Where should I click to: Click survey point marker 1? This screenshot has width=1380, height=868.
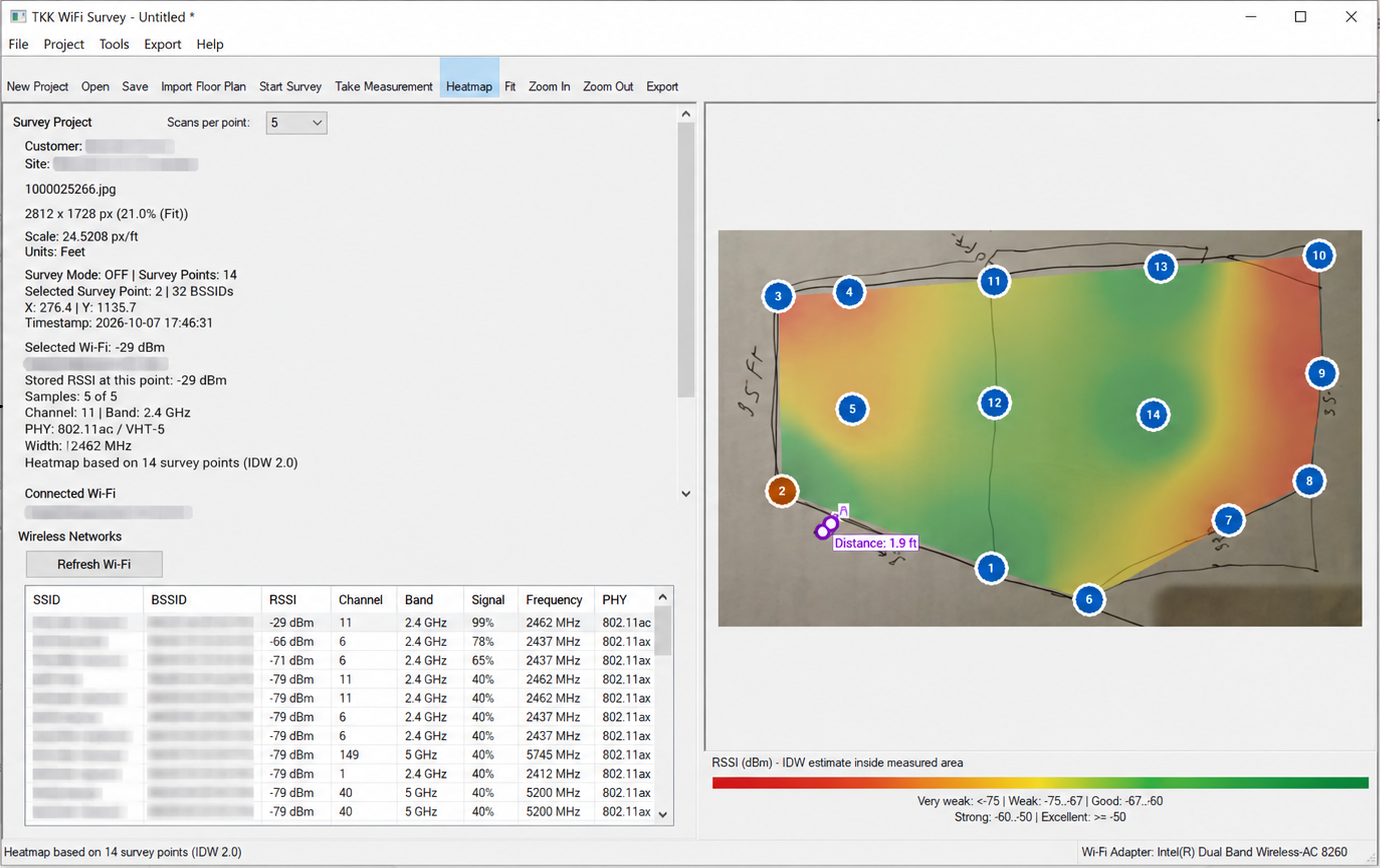991,568
